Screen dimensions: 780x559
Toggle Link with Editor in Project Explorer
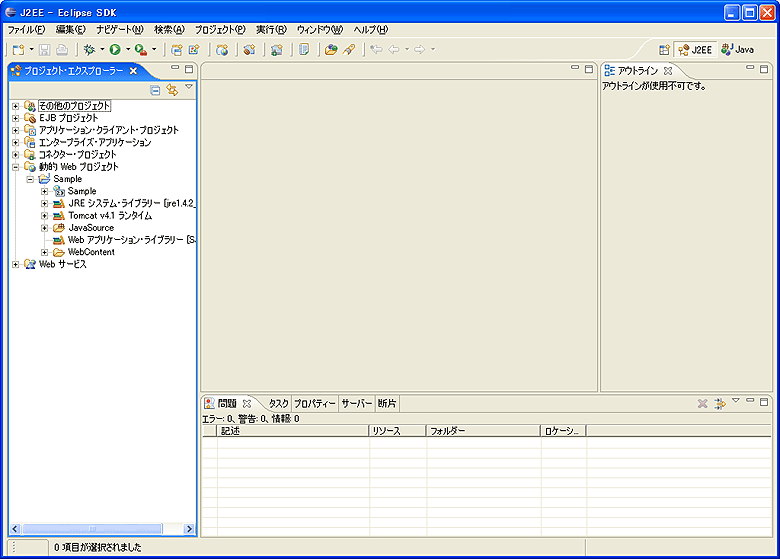[172, 90]
